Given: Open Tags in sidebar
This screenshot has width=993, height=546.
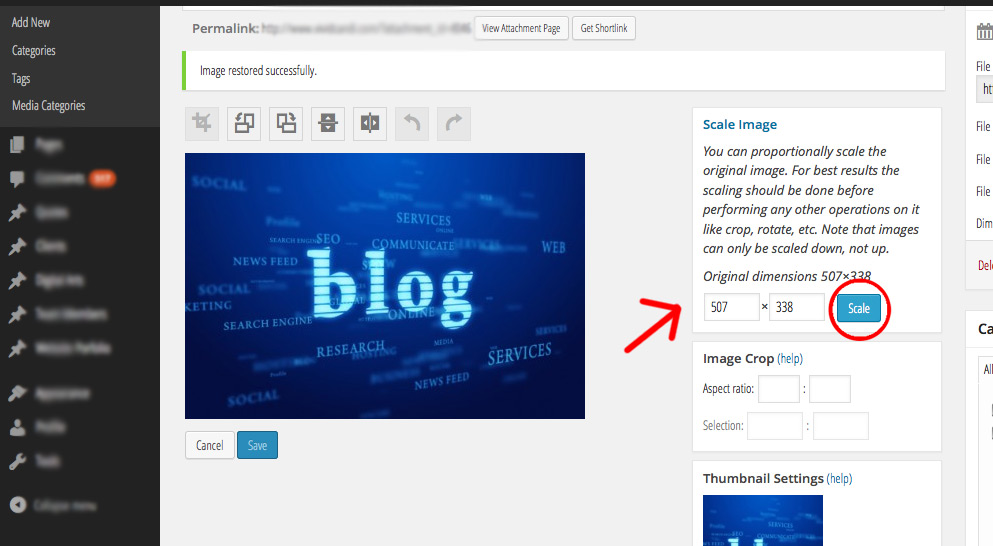Looking at the screenshot, I should tap(21, 79).
